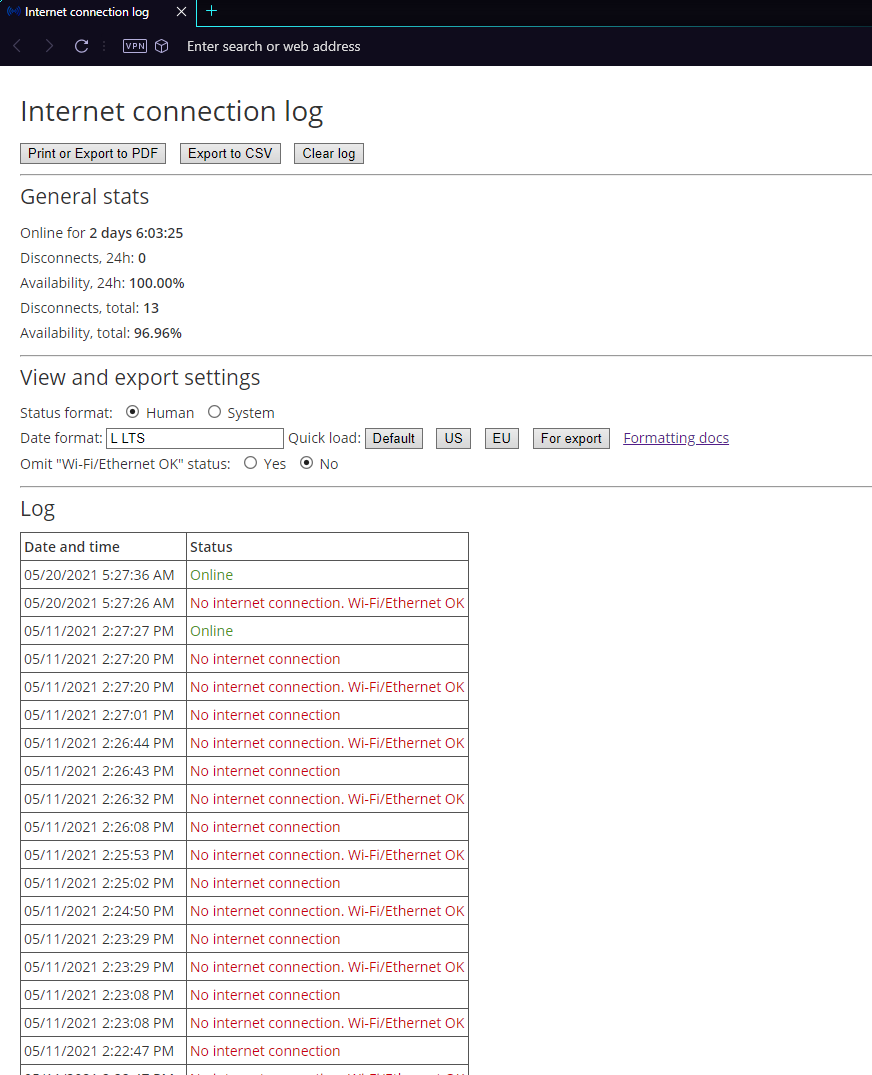This screenshot has height=1075, width=872.
Task: Choose No for omitting Wi-Fi/Ethernet OK status
Action: pyautogui.click(x=307, y=463)
